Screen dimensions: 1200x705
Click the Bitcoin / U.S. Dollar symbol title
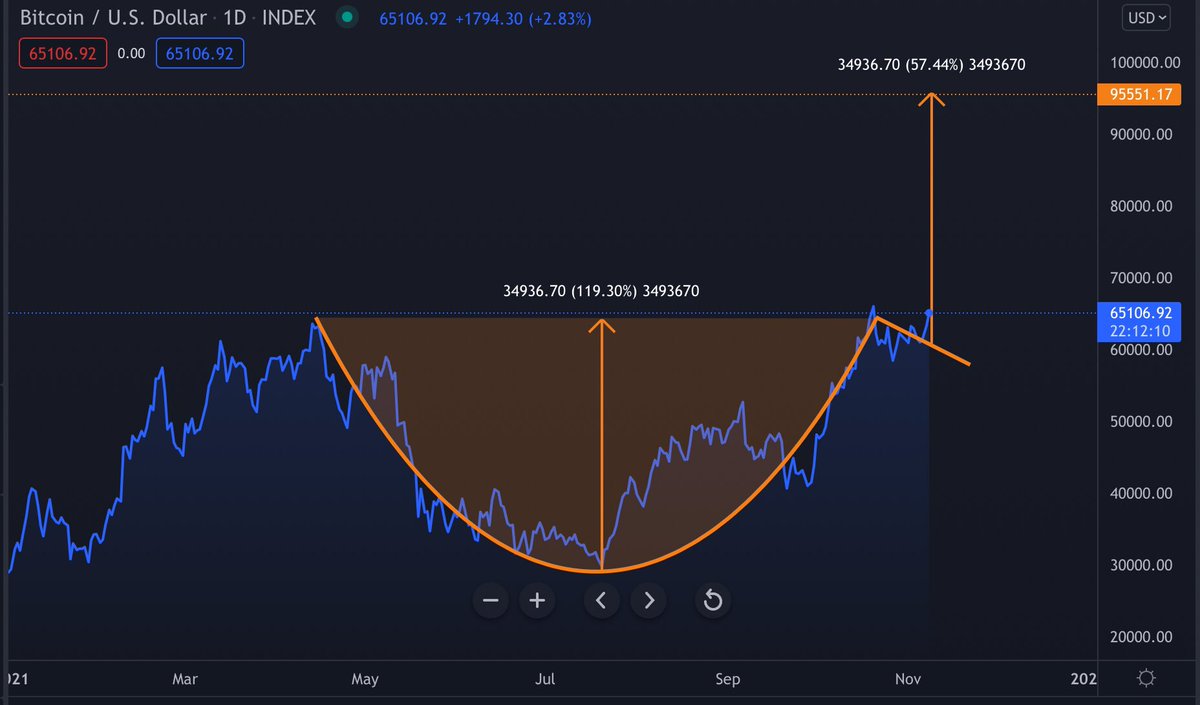point(113,17)
